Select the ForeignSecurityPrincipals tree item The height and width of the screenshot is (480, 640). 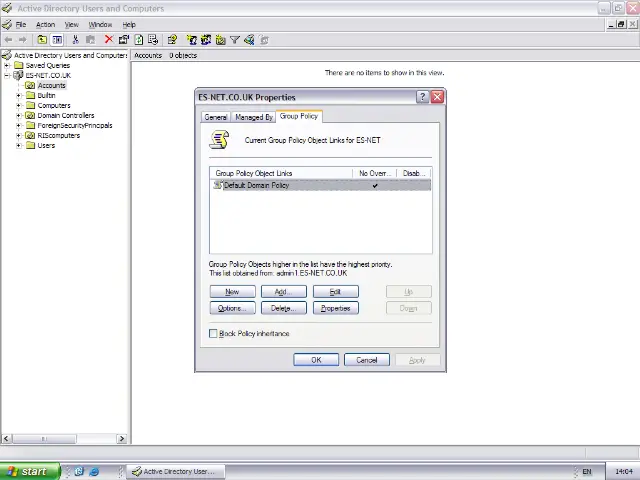pos(75,125)
